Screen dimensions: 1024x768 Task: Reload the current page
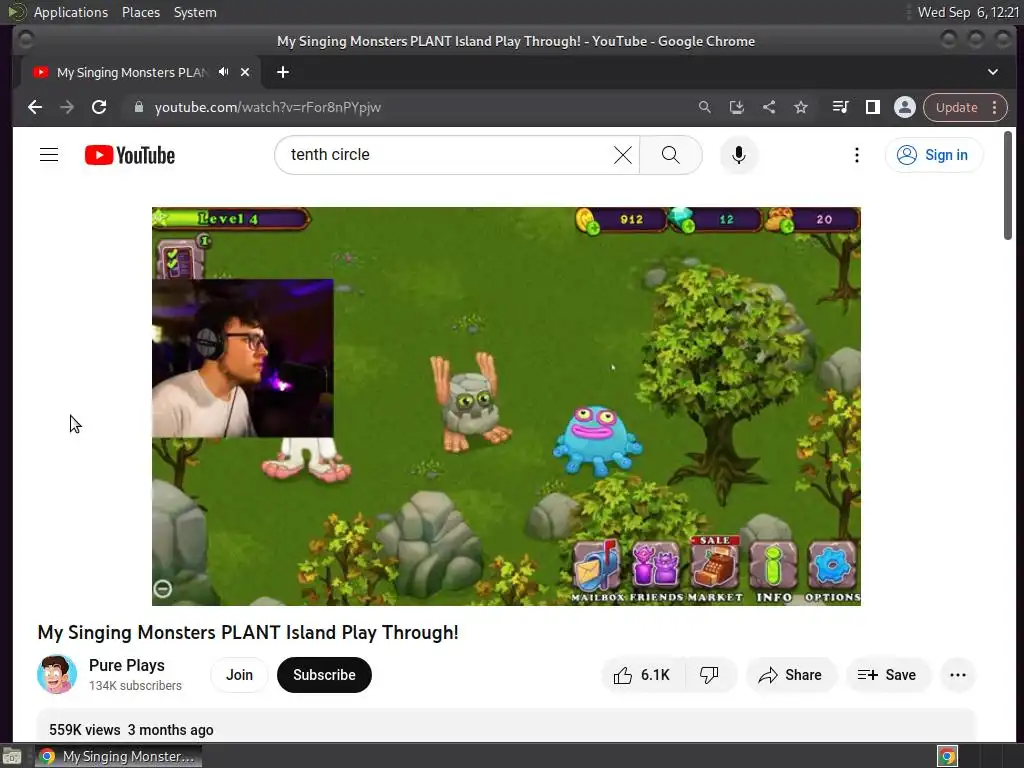pyautogui.click(x=99, y=107)
